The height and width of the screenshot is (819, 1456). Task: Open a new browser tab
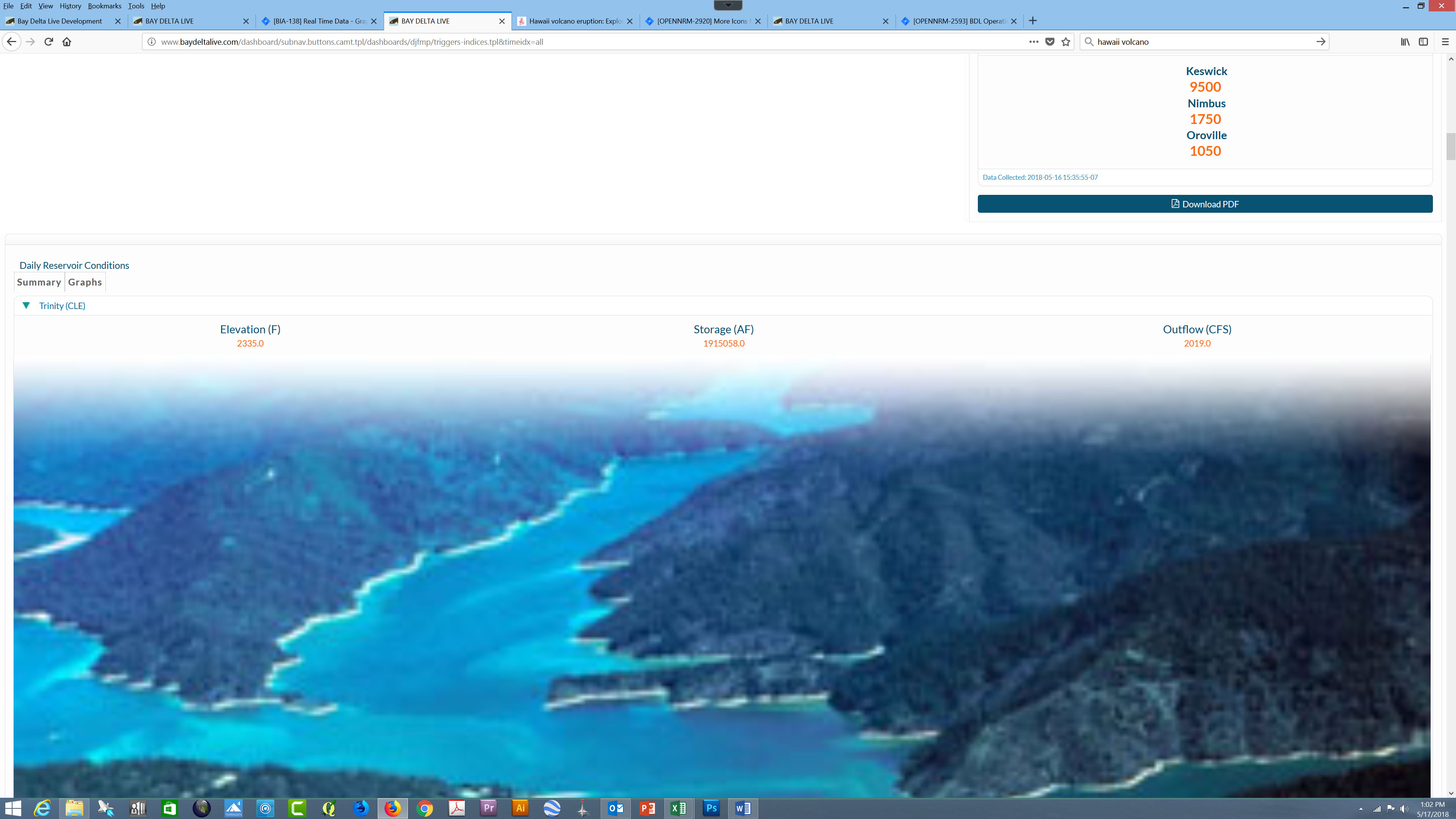(x=1032, y=21)
